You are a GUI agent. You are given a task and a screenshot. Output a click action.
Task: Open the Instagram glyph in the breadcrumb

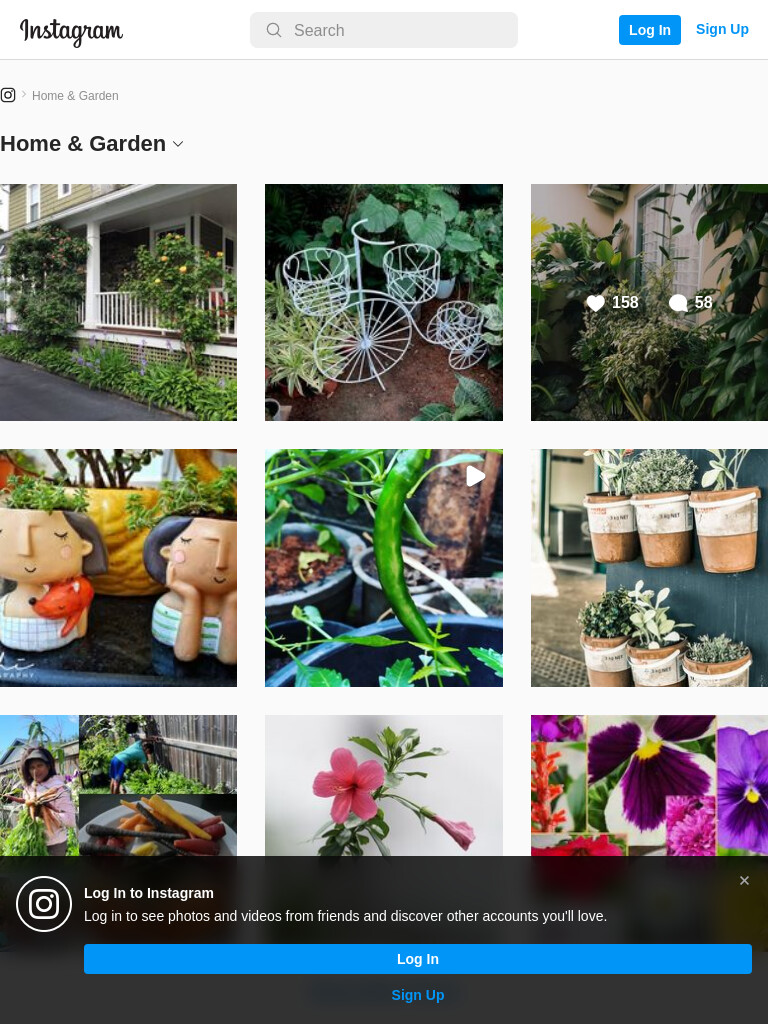(x=8, y=95)
